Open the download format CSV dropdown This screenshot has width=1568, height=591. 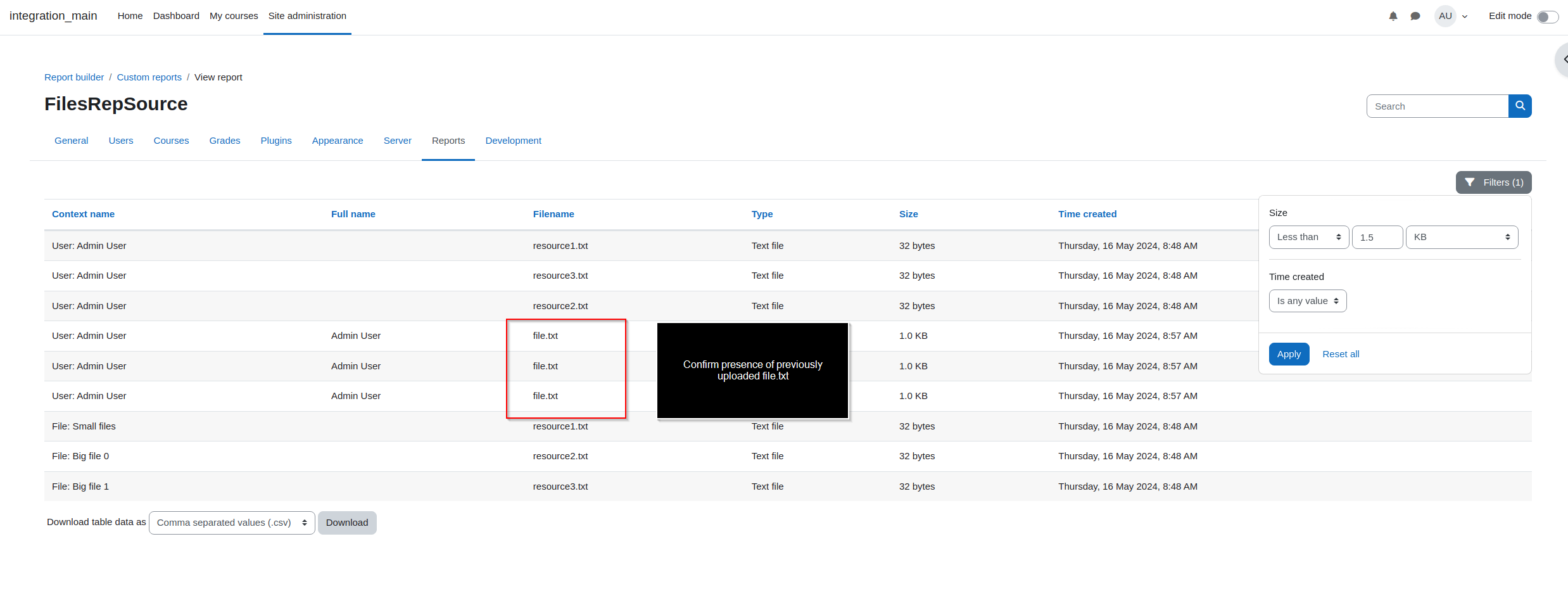pyautogui.click(x=232, y=523)
